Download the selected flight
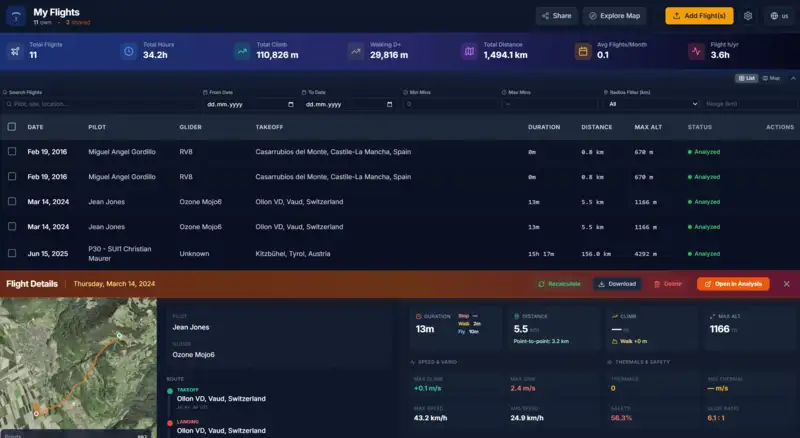The image size is (800, 438). pyautogui.click(x=617, y=284)
